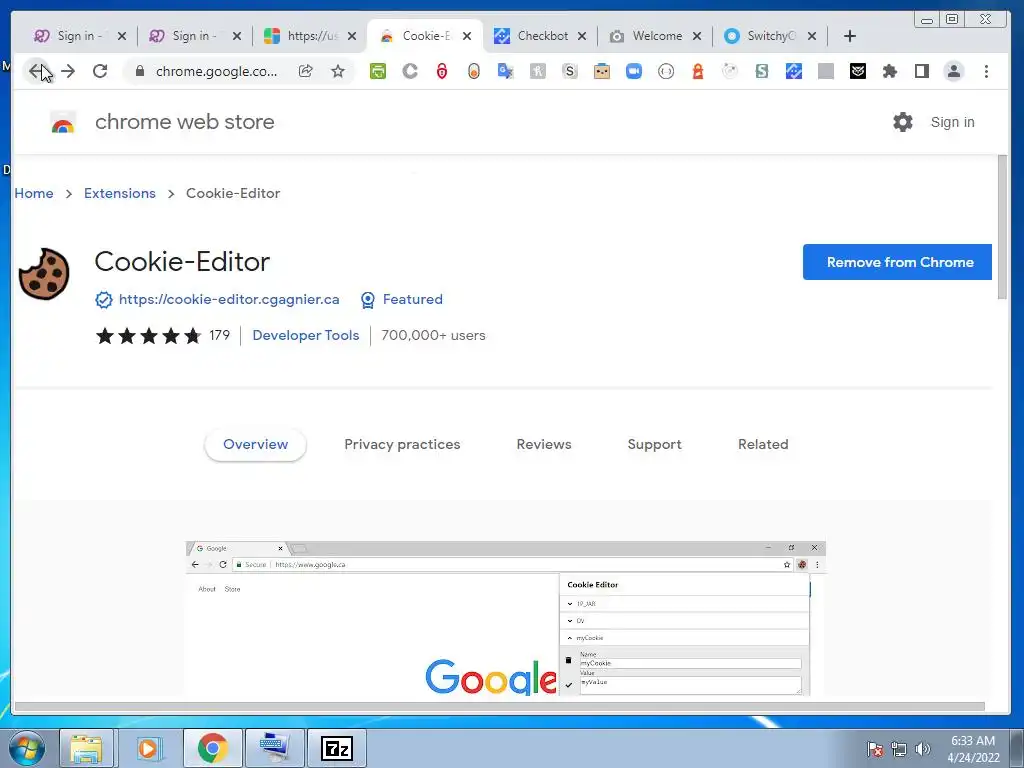Click the Action Center flag tray icon
This screenshot has width=1024, height=768.
[x=875, y=748]
